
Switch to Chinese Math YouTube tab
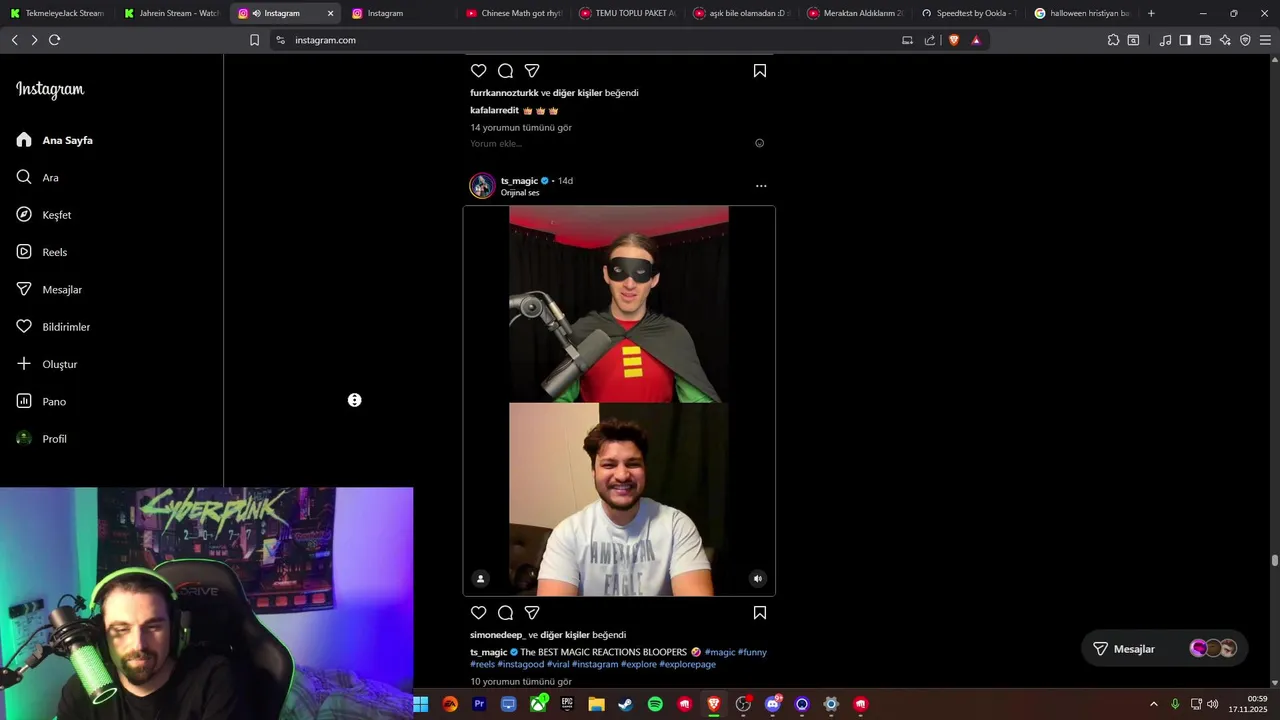coord(514,13)
